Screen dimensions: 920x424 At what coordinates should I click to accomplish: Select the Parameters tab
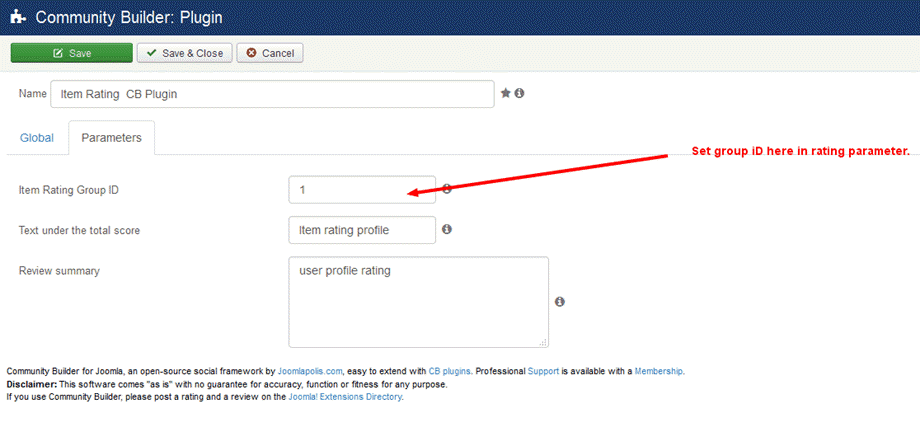[111, 138]
